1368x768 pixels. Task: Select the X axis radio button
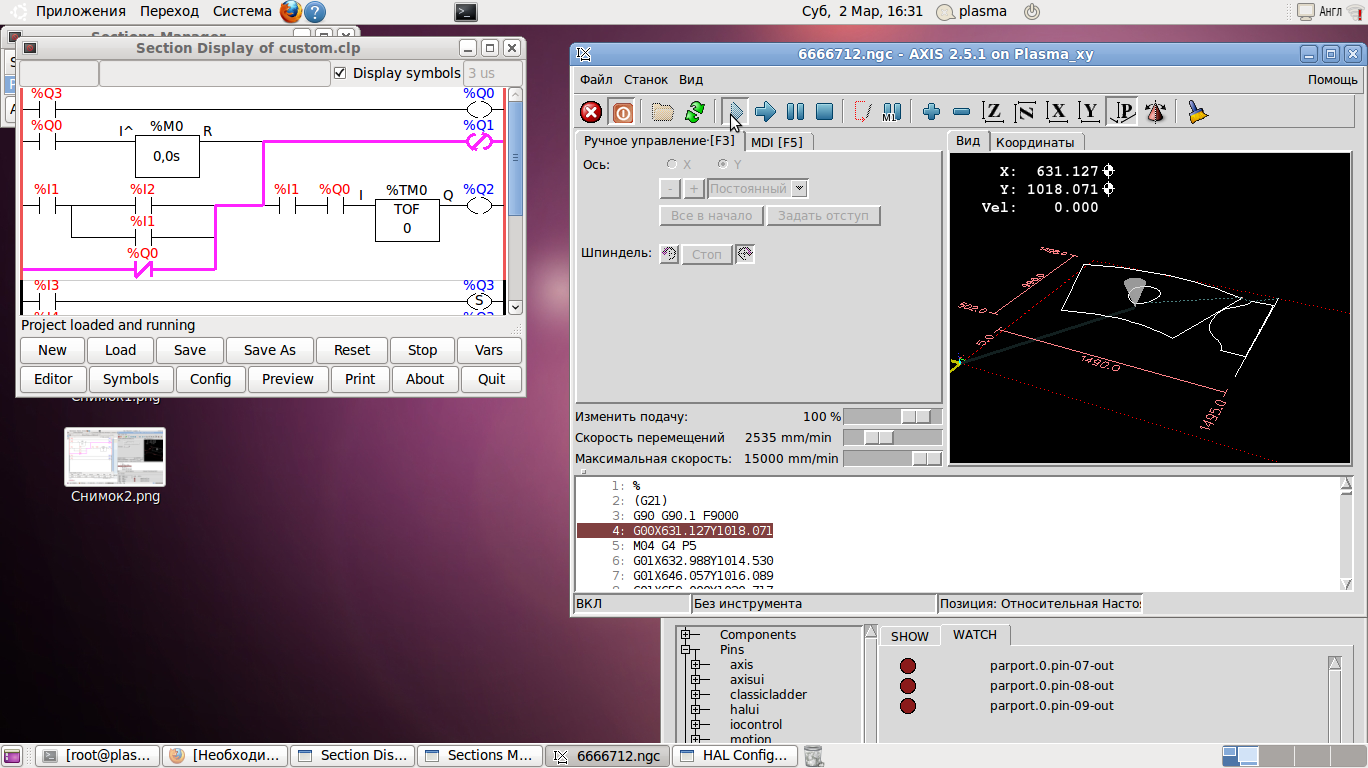click(x=672, y=164)
